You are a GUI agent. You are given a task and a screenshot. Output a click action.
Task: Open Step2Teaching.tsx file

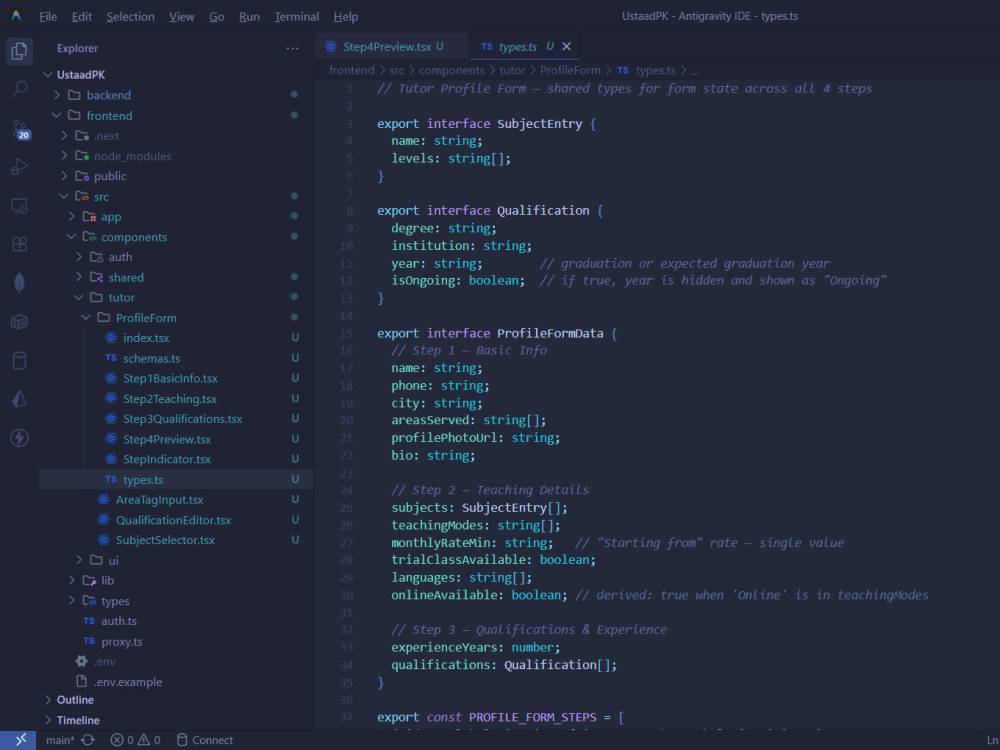pos(176,399)
